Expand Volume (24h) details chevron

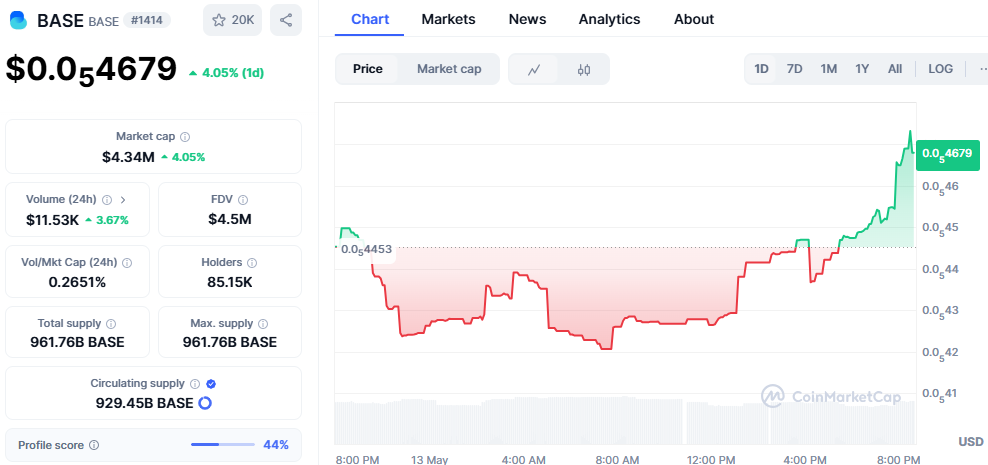click(x=123, y=200)
